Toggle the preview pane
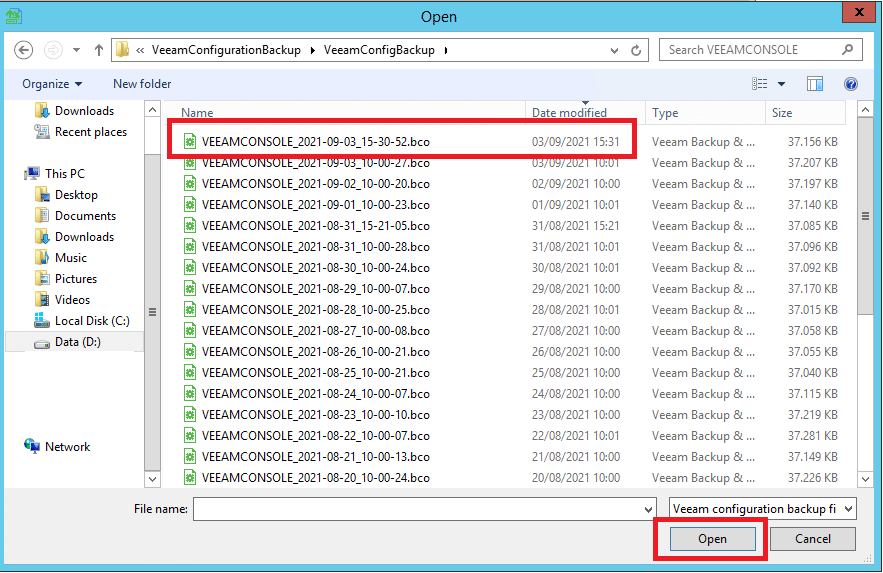 click(814, 84)
